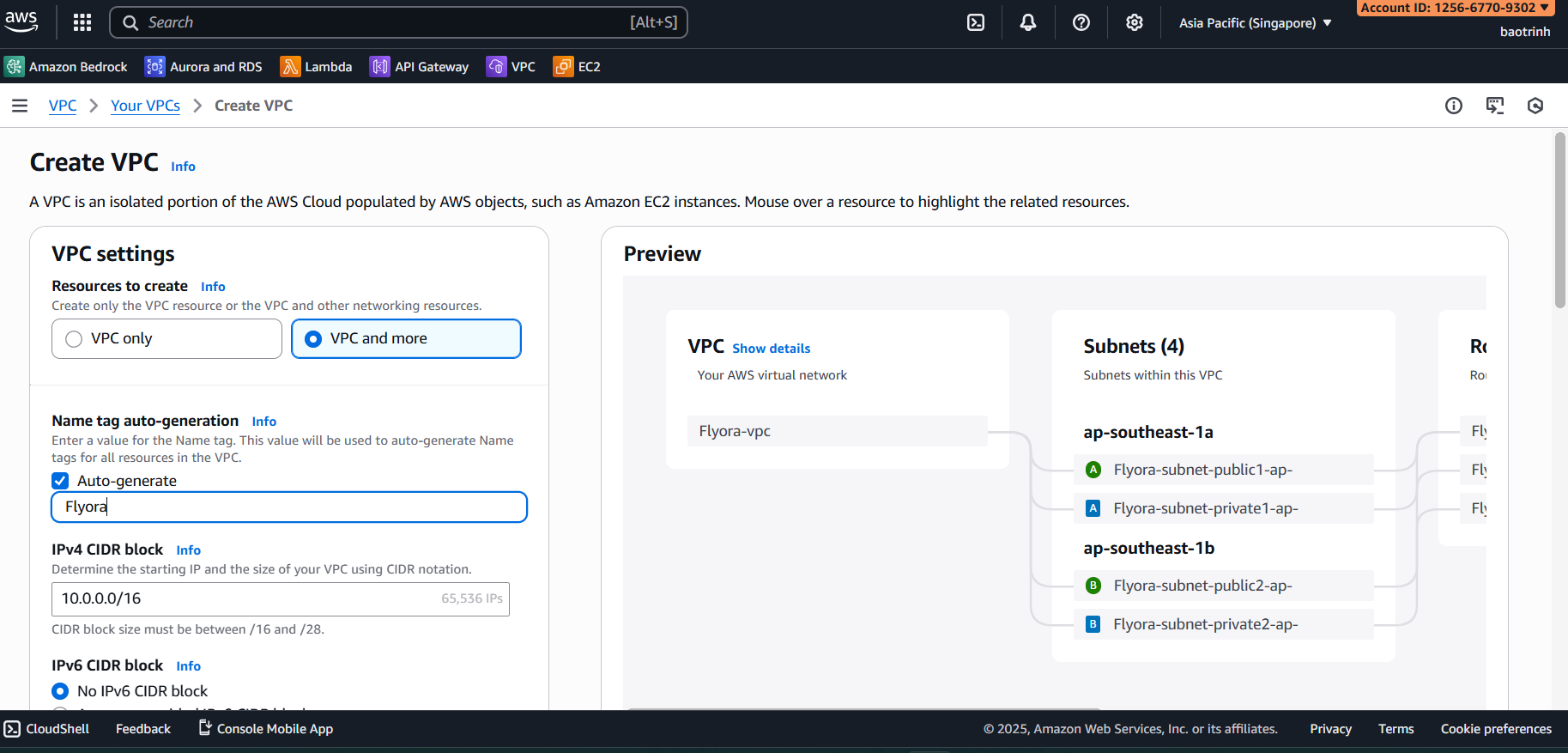The height and width of the screenshot is (753, 1568).
Task: Select the VPC and more option
Action: (314, 338)
